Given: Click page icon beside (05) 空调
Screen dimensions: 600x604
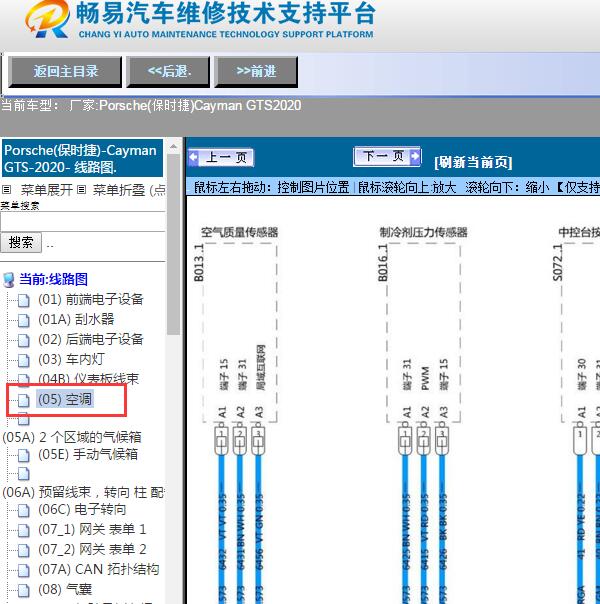Looking at the screenshot, I should [23, 401].
